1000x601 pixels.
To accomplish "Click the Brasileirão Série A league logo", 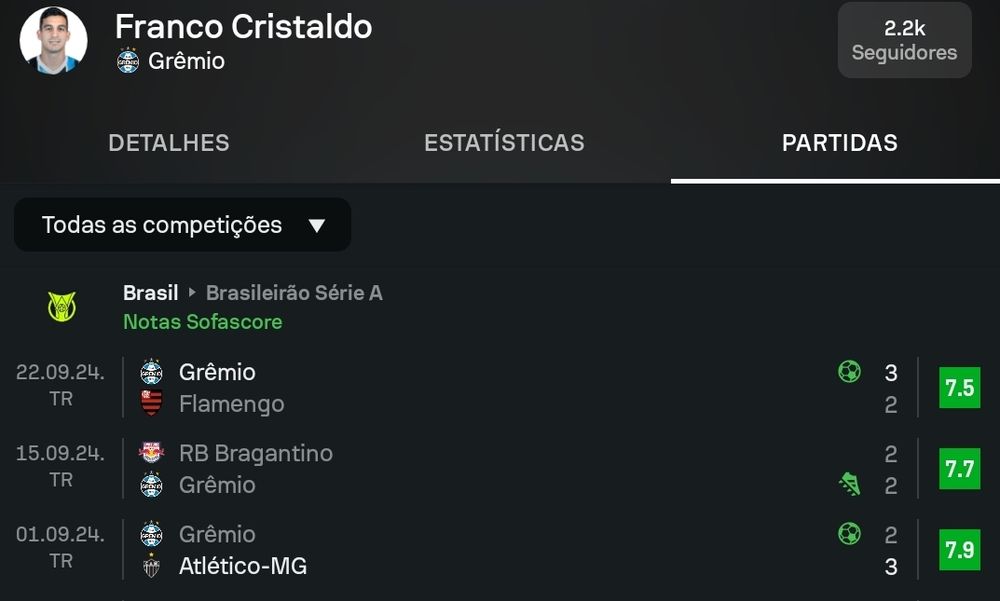I will coord(62,306).
